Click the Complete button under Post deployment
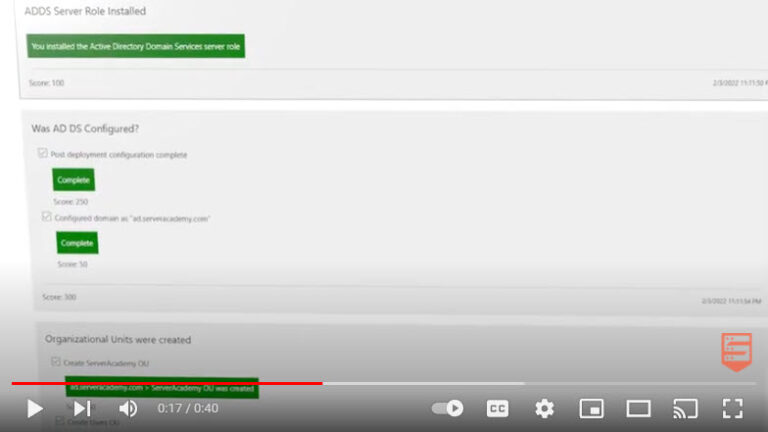 click(x=74, y=180)
